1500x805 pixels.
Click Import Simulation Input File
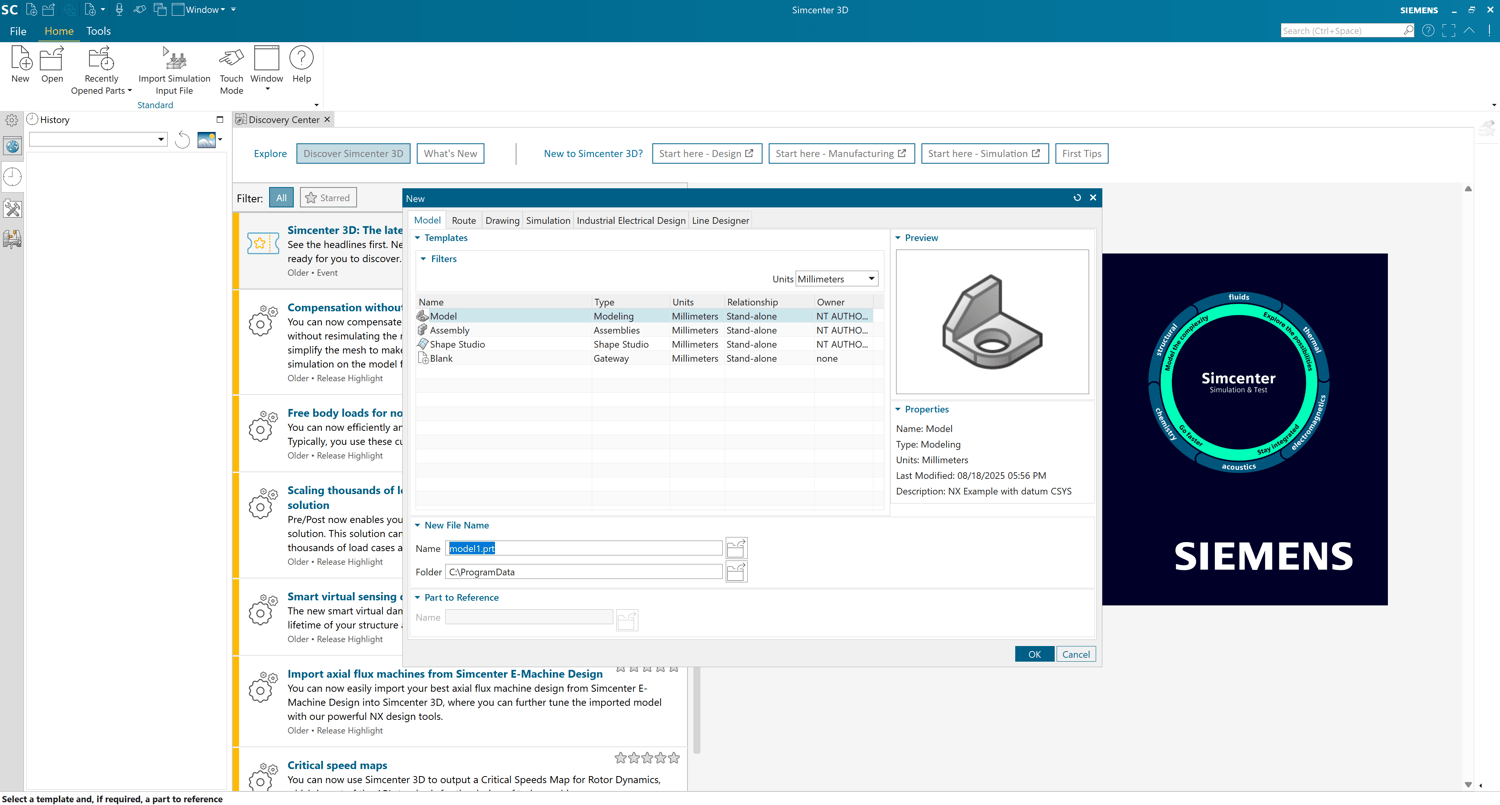(x=174, y=71)
